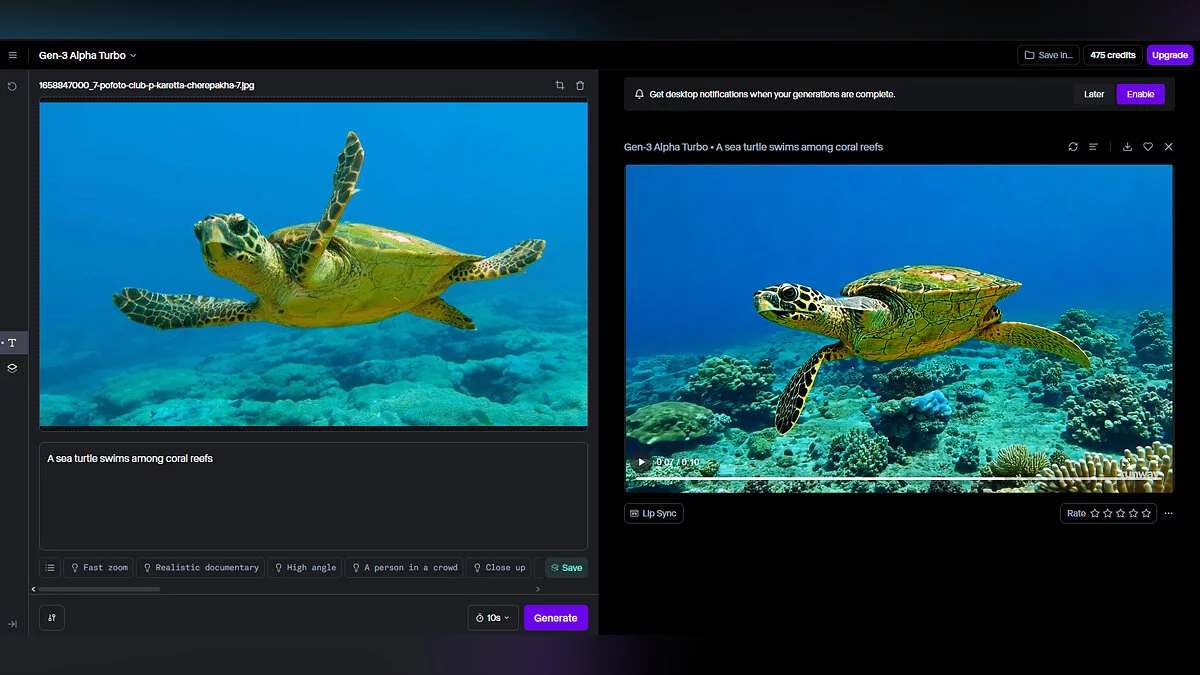The height and width of the screenshot is (675, 1200).
Task: Click the layers icon in left sidebar
Action: [13, 368]
